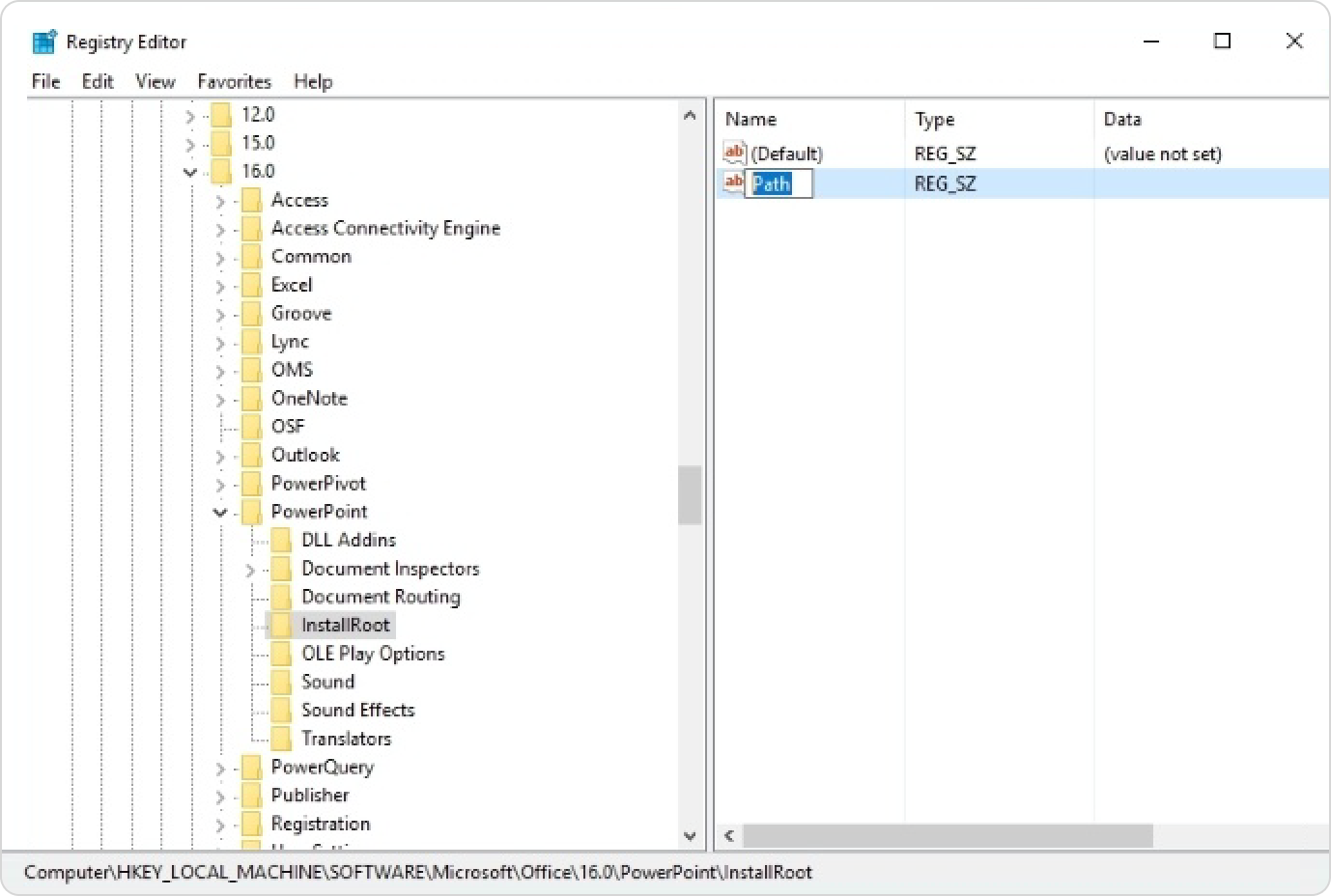
Task: Collapse the PowerPoint key chevron
Action: (x=220, y=512)
